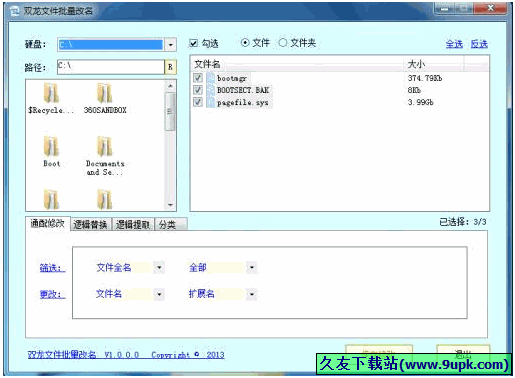515x378 pixels.
Task: Close the 双龙文件批量改名 window
Action: pyautogui.click(x=491, y=8)
